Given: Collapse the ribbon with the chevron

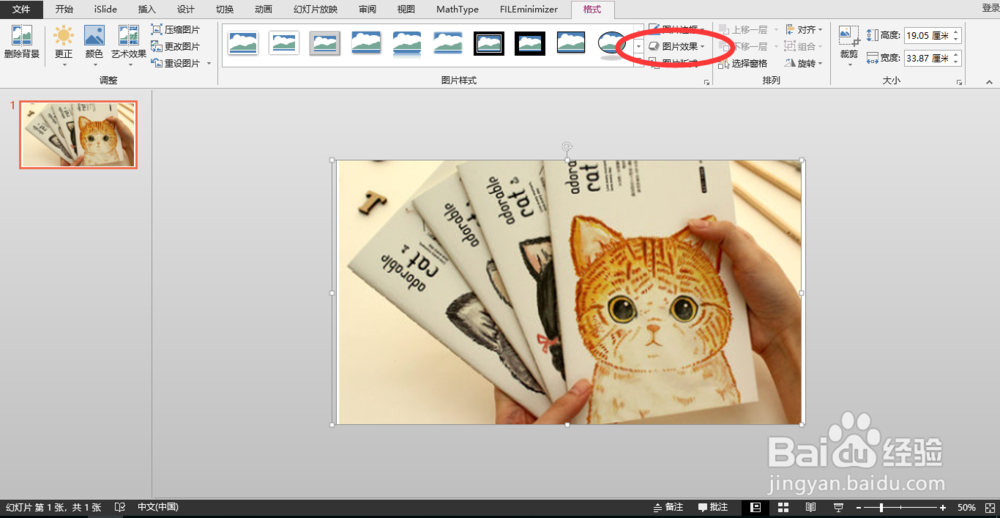Looking at the screenshot, I should click(x=989, y=82).
